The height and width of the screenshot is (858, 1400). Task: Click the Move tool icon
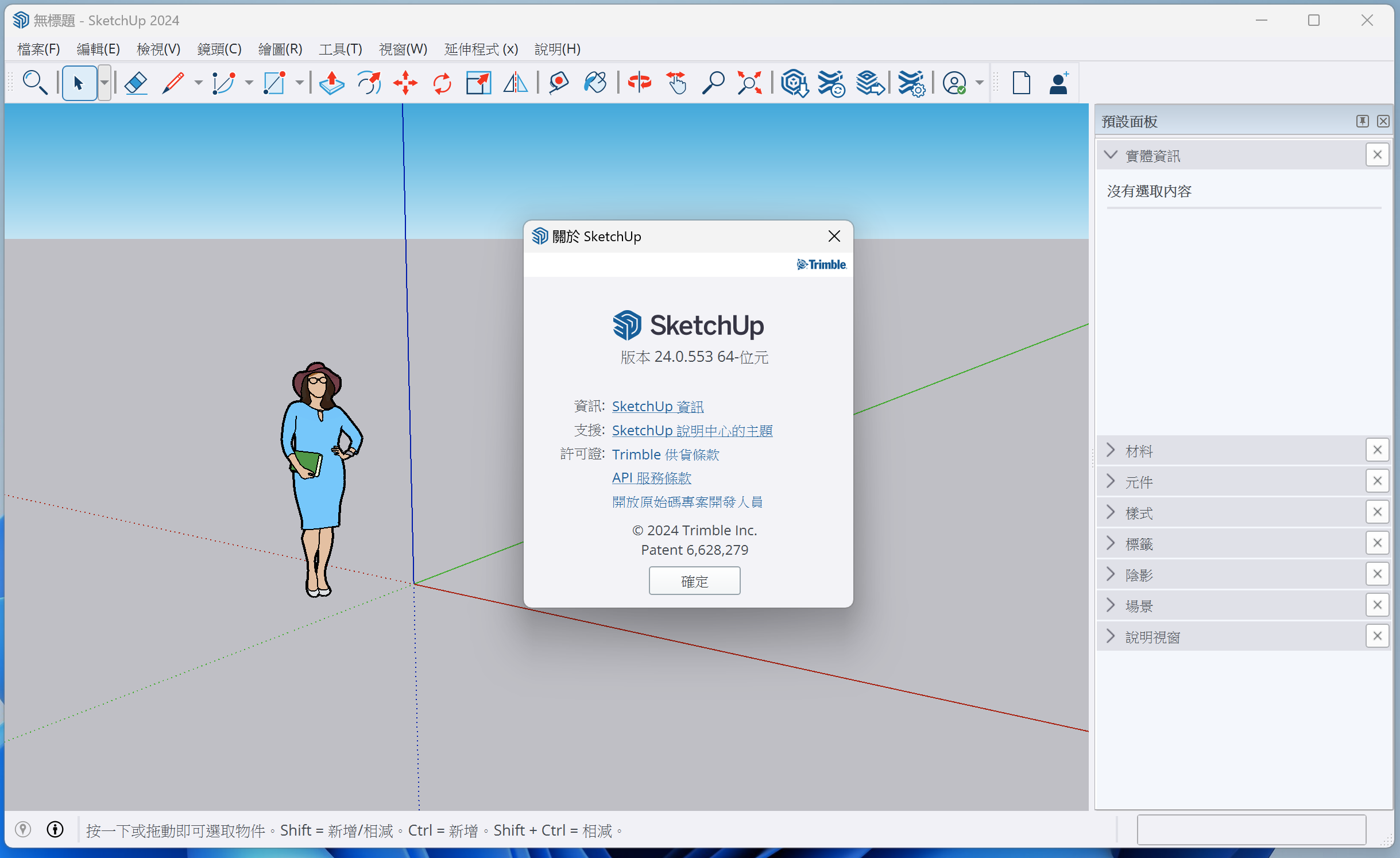click(405, 83)
